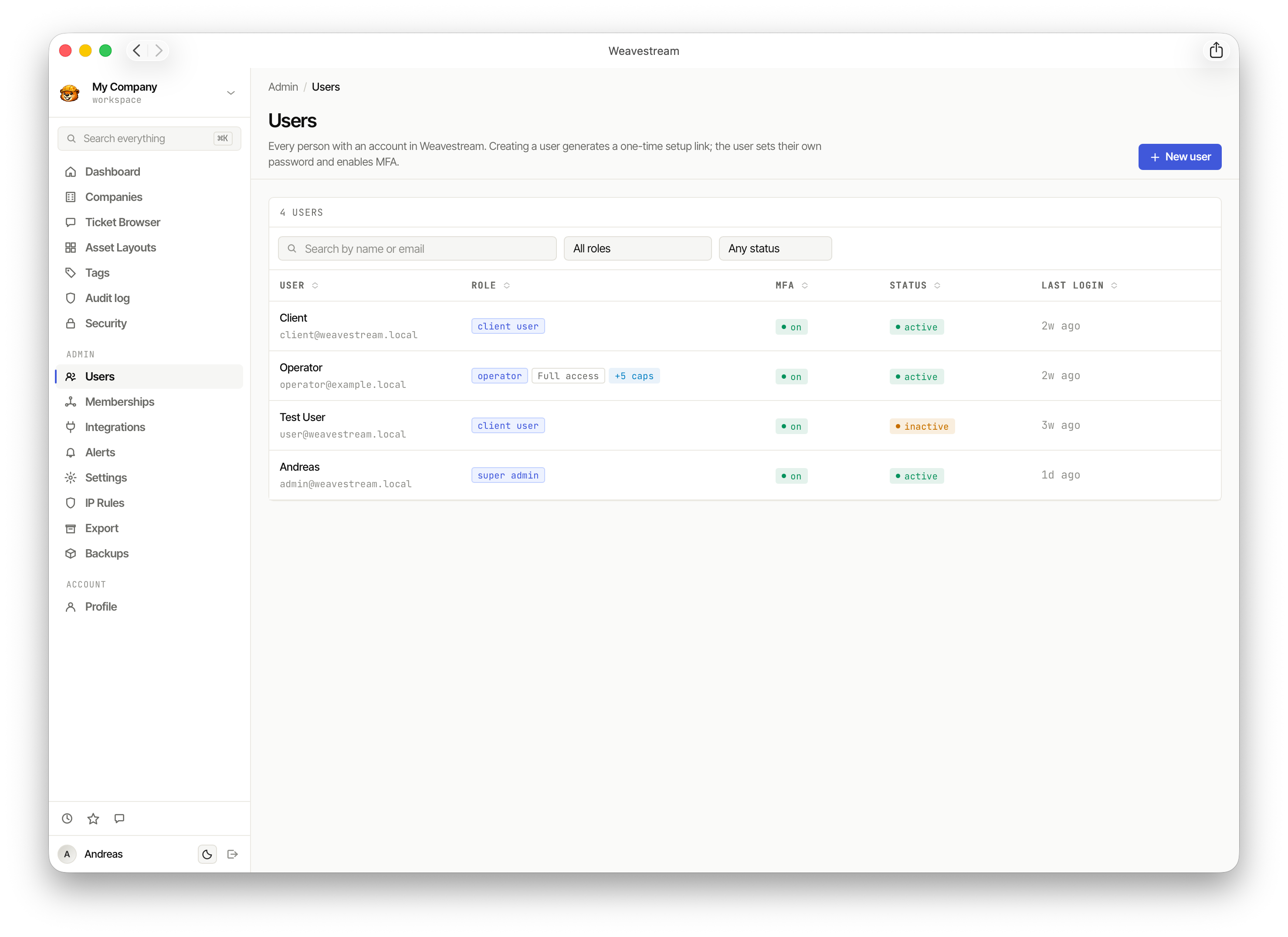Open the Operator user row name
The image size is (1288, 937).
pyautogui.click(x=301, y=367)
